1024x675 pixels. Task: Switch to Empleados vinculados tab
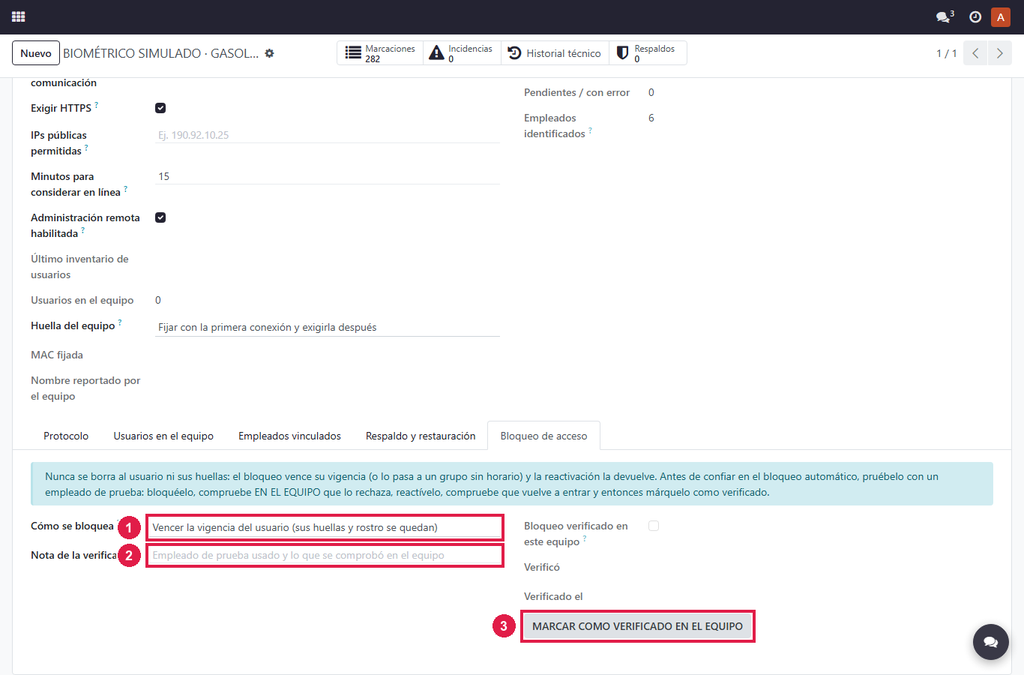coord(289,436)
